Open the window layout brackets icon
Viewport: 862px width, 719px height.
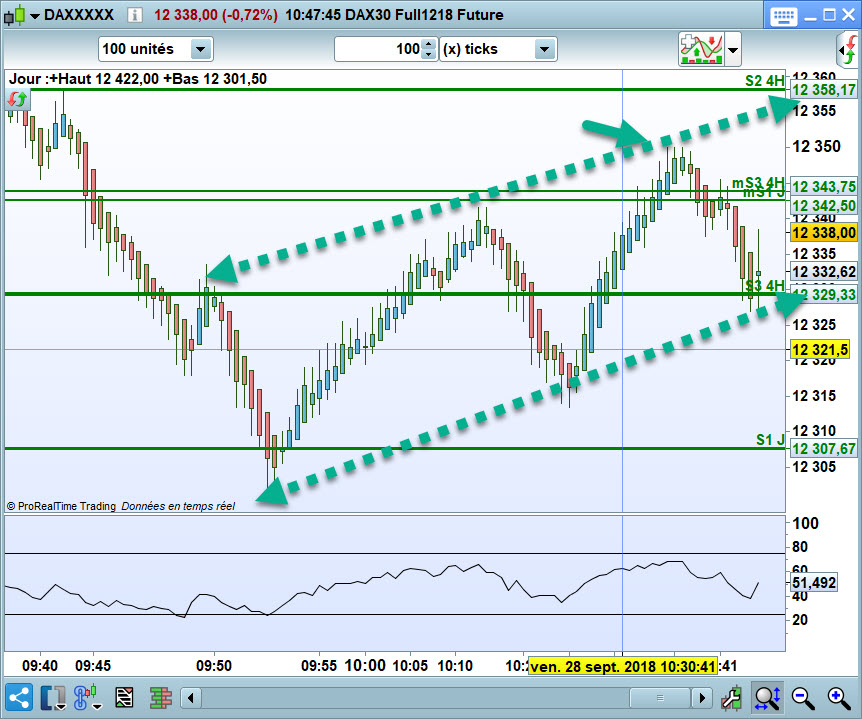(x=53, y=698)
